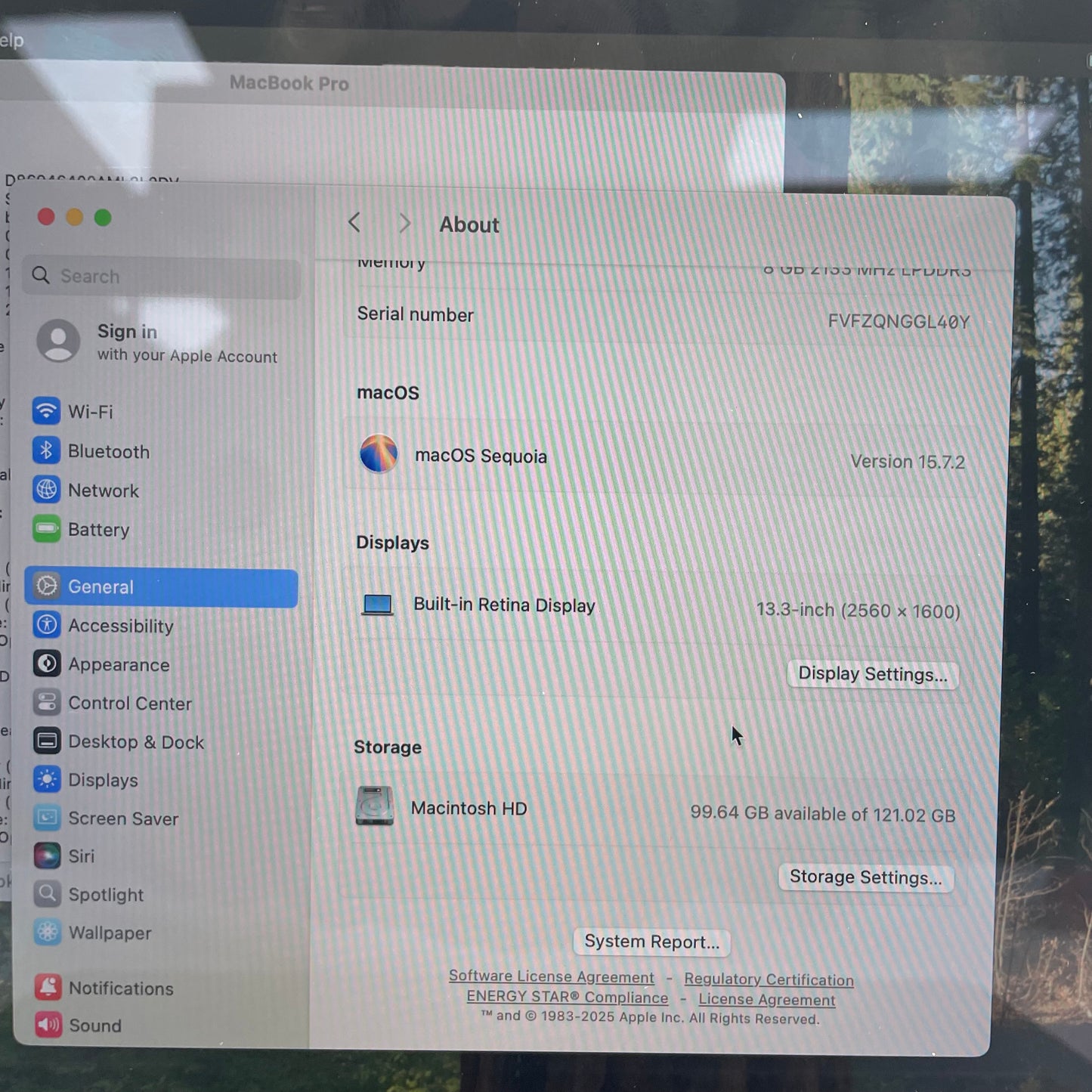Image resolution: width=1092 pixels, height=1092 pixels.
Task: Click the macOS Sequoia logo icon
Action: point(379,453)
